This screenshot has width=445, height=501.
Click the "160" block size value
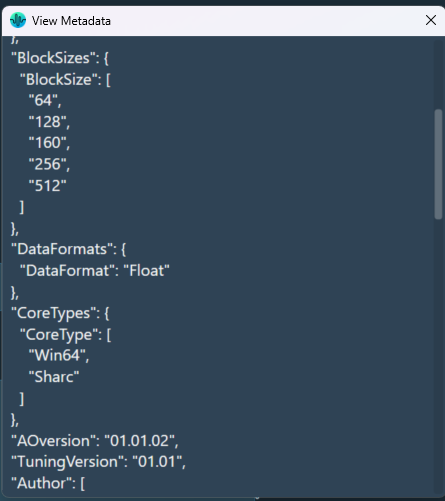(47, 143)
